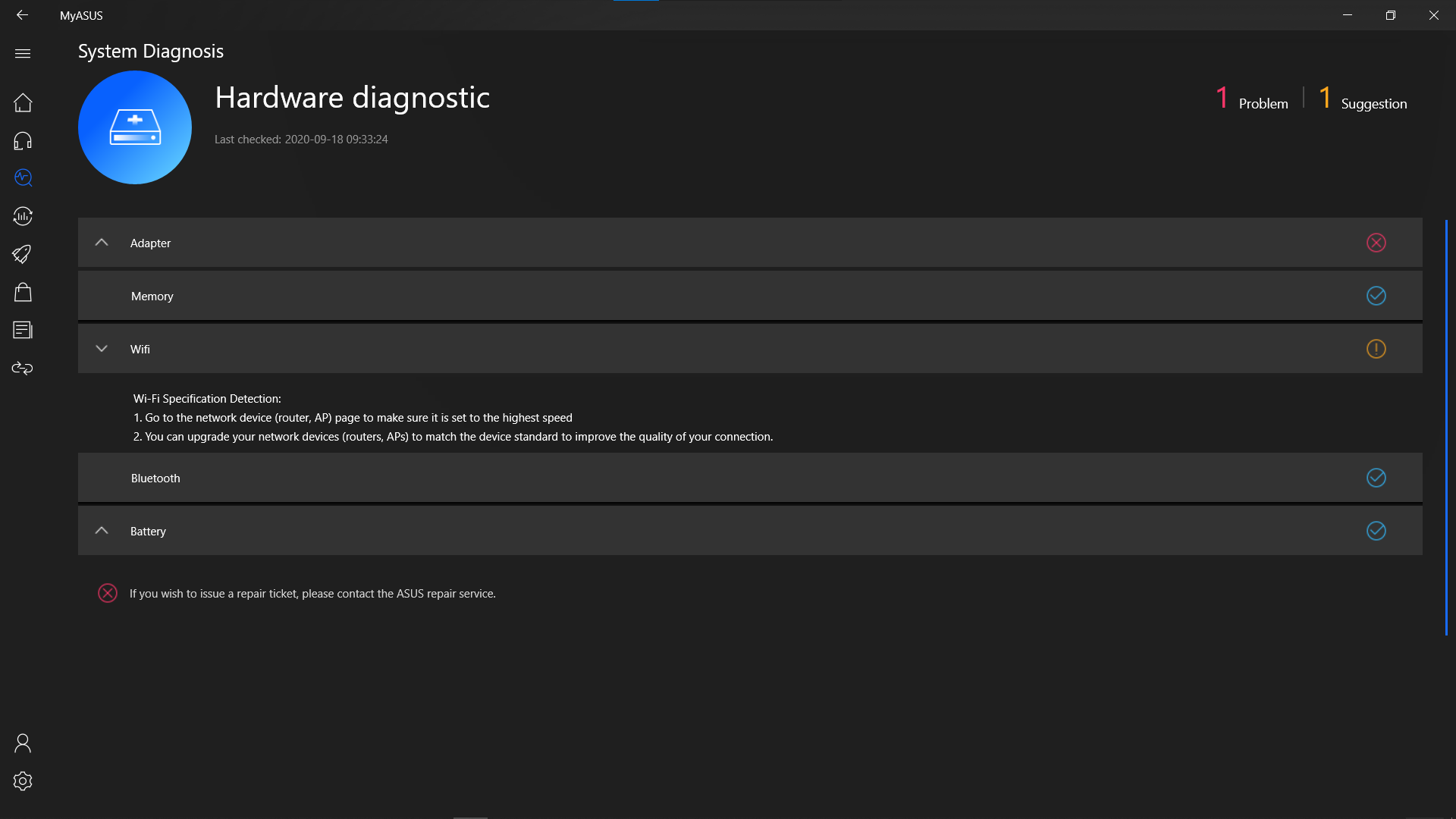Viewport: 1456px width, 819px height.
Task: Select the Memory diagnostic row
Action: [750, 296]
